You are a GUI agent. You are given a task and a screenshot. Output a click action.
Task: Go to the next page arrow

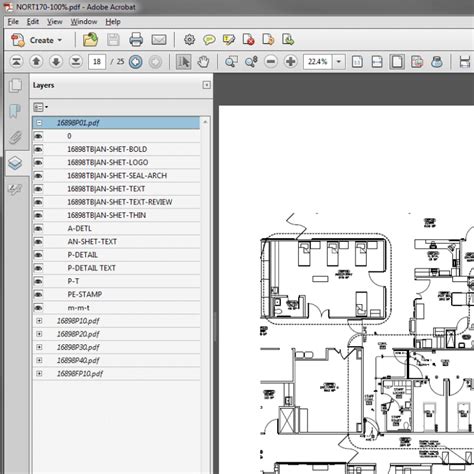(56, 62)
